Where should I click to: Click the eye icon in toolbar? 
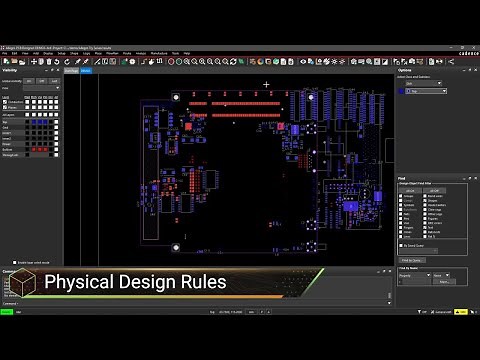point(303,62)
